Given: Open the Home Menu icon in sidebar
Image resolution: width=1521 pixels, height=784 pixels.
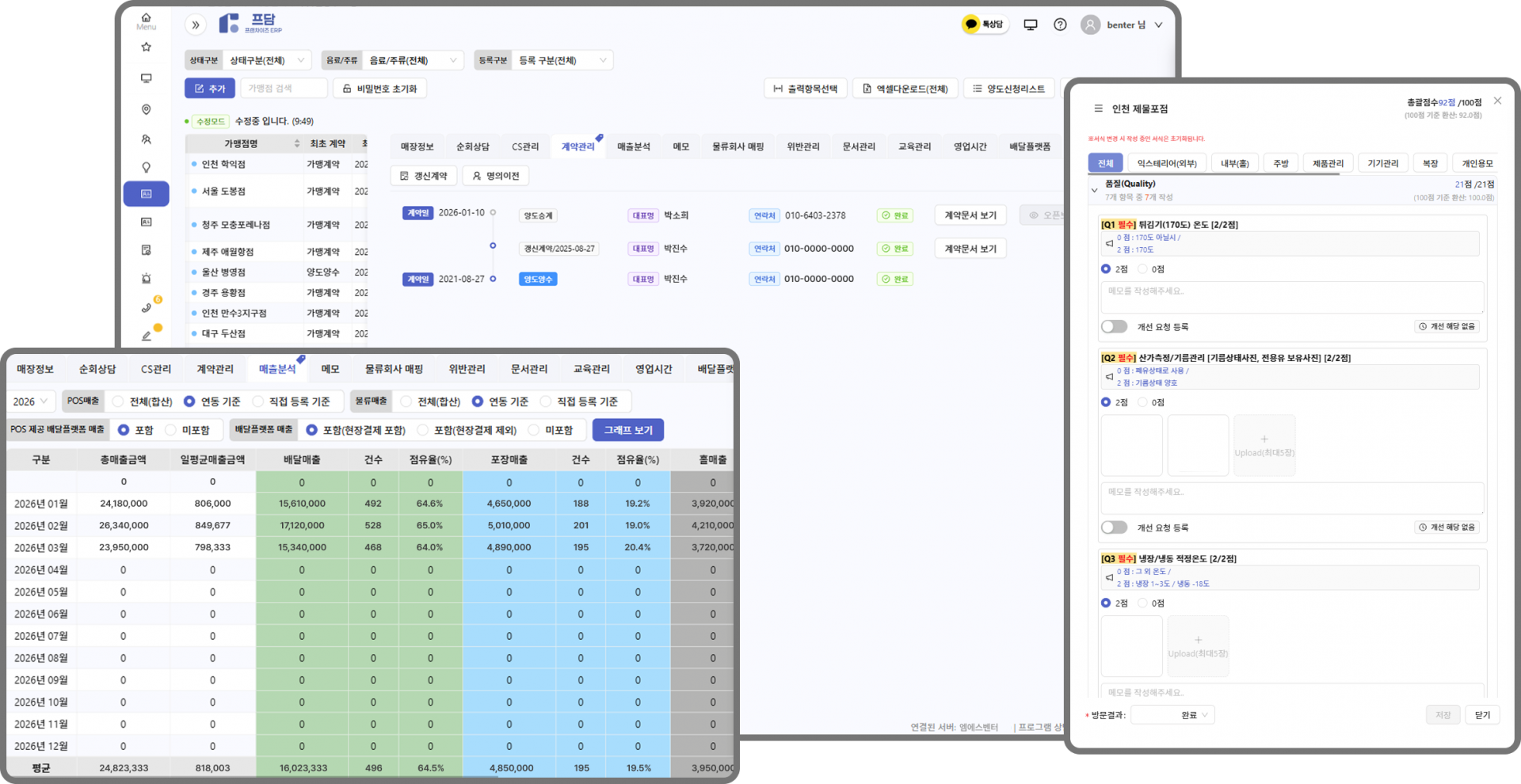Looking at the screenshot, I should (146, 21).
